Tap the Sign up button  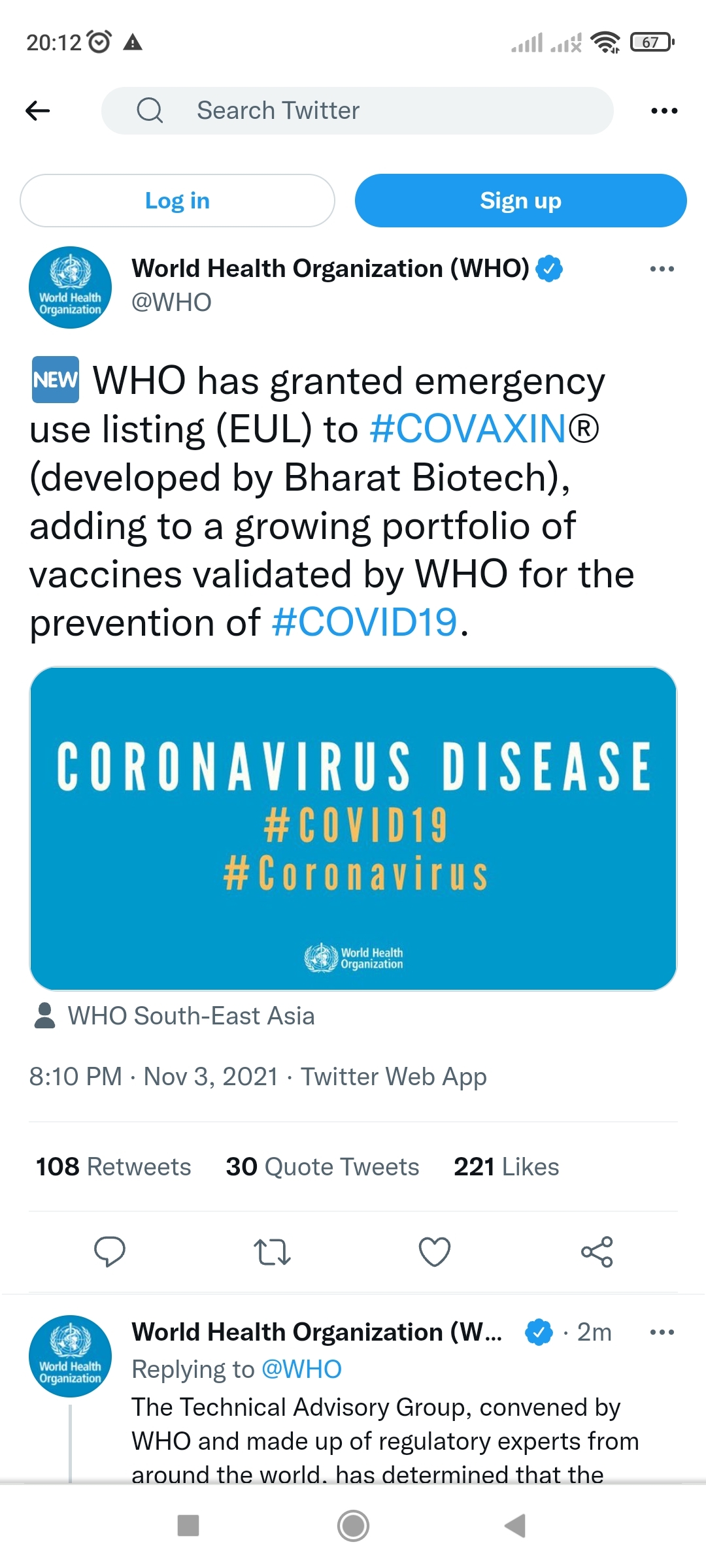click(520, 201)
